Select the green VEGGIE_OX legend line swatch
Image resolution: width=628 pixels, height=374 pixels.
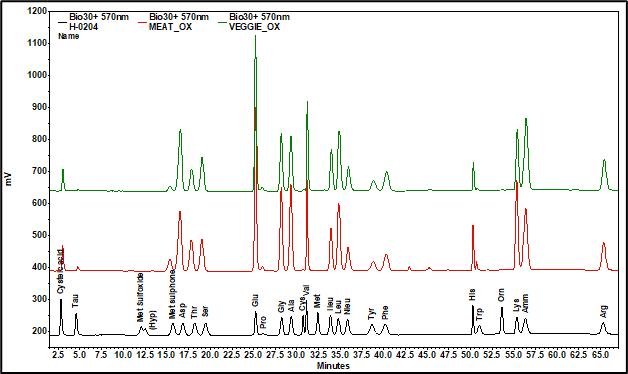pos(223,22)
